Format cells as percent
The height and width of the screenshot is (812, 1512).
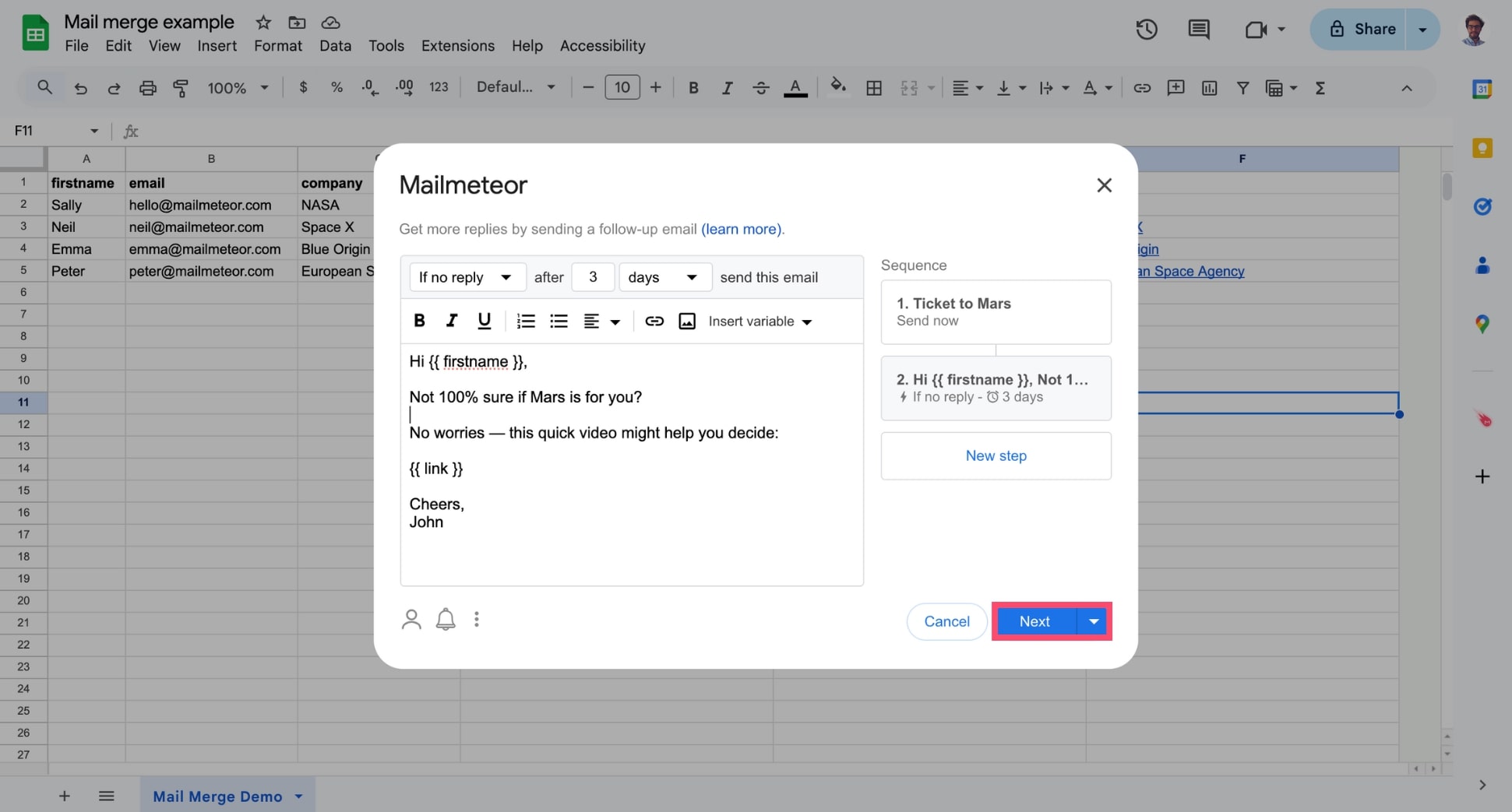click(x=337, y=87)
